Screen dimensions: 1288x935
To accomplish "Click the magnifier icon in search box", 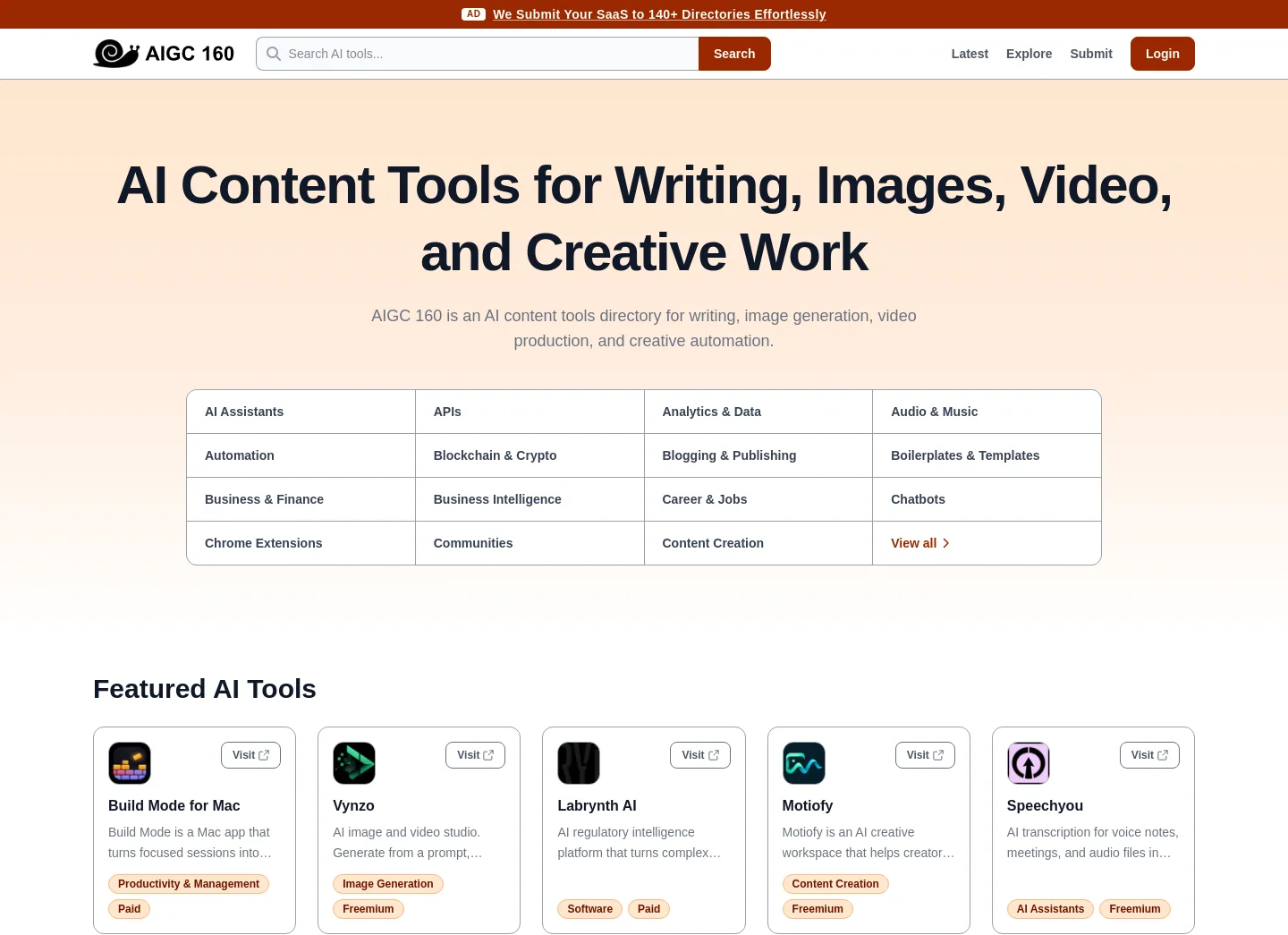I will 274,54.
